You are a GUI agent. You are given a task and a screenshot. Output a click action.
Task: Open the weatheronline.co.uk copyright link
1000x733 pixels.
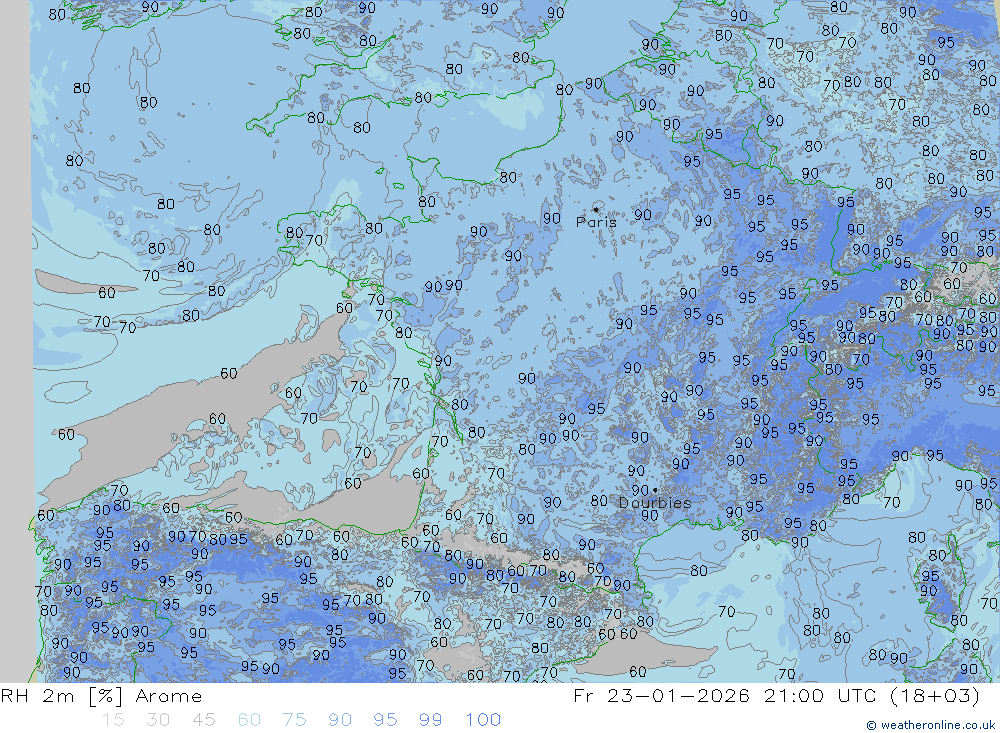(930, 725)
